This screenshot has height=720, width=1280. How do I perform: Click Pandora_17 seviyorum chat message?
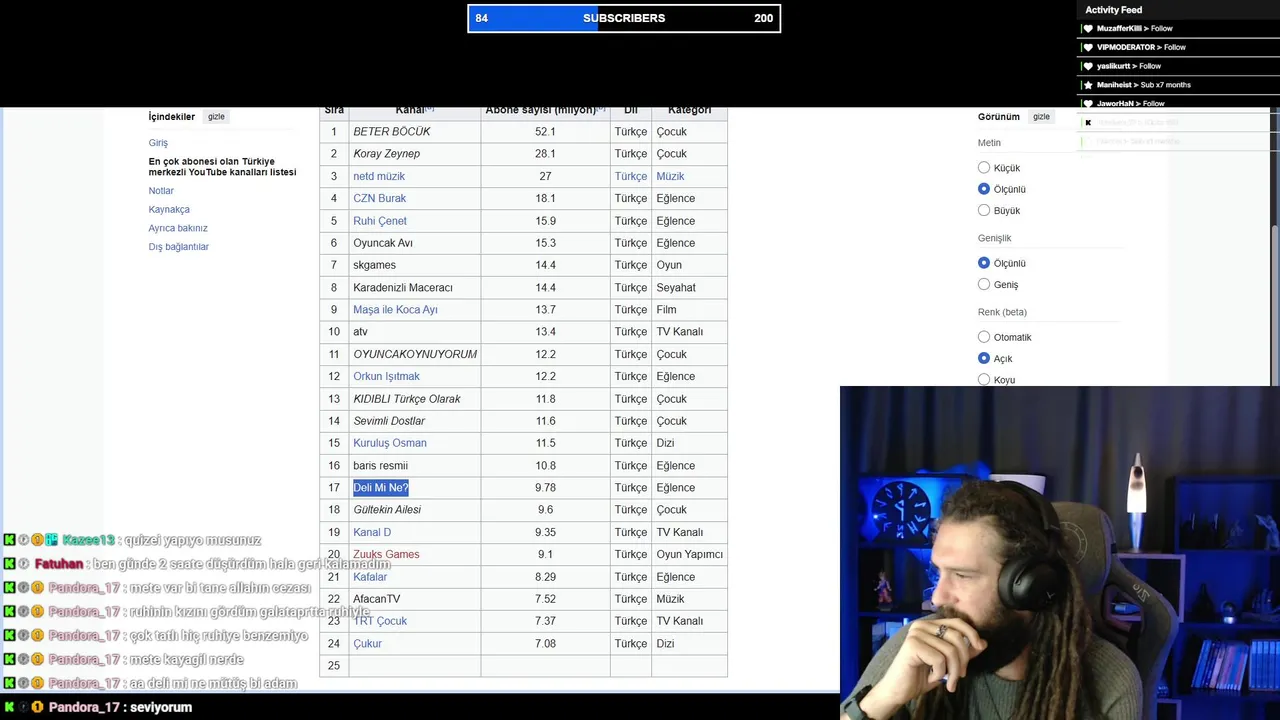[98, 707]
